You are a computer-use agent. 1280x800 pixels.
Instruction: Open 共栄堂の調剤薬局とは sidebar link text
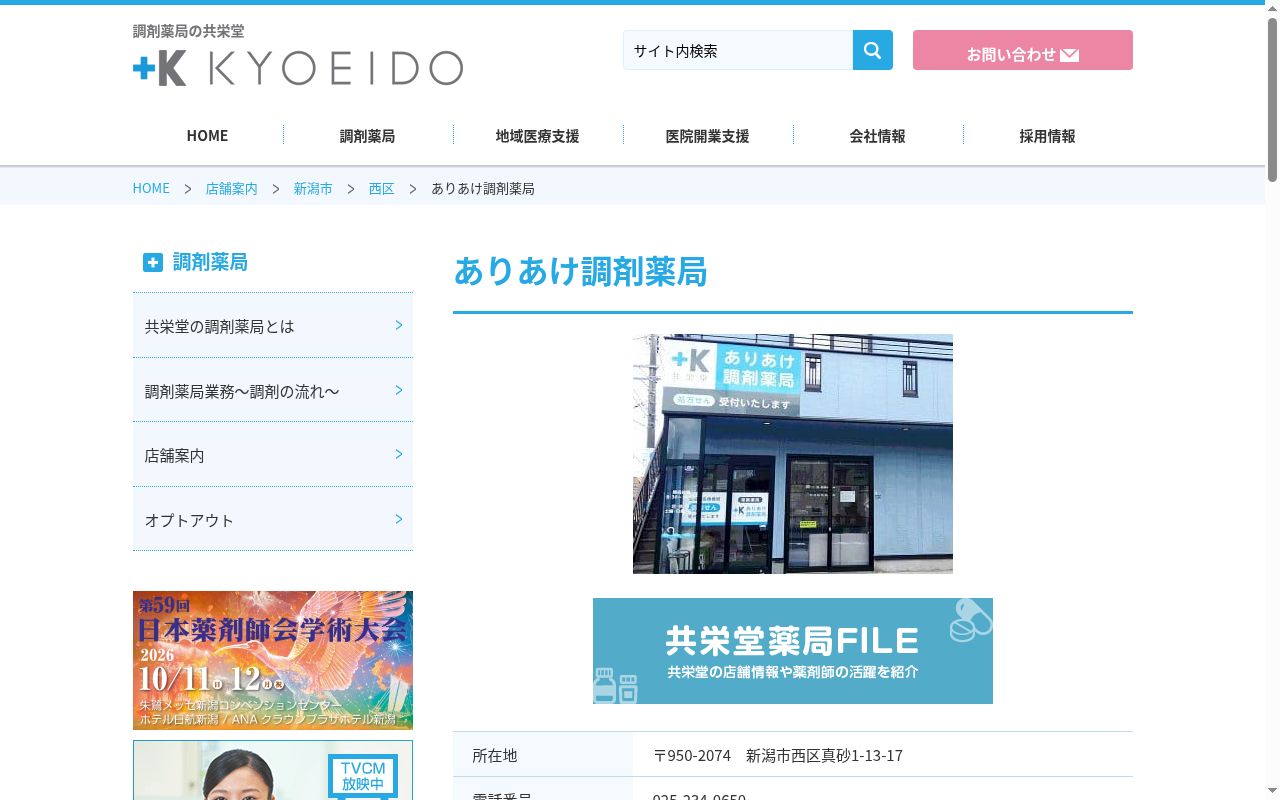219,326
